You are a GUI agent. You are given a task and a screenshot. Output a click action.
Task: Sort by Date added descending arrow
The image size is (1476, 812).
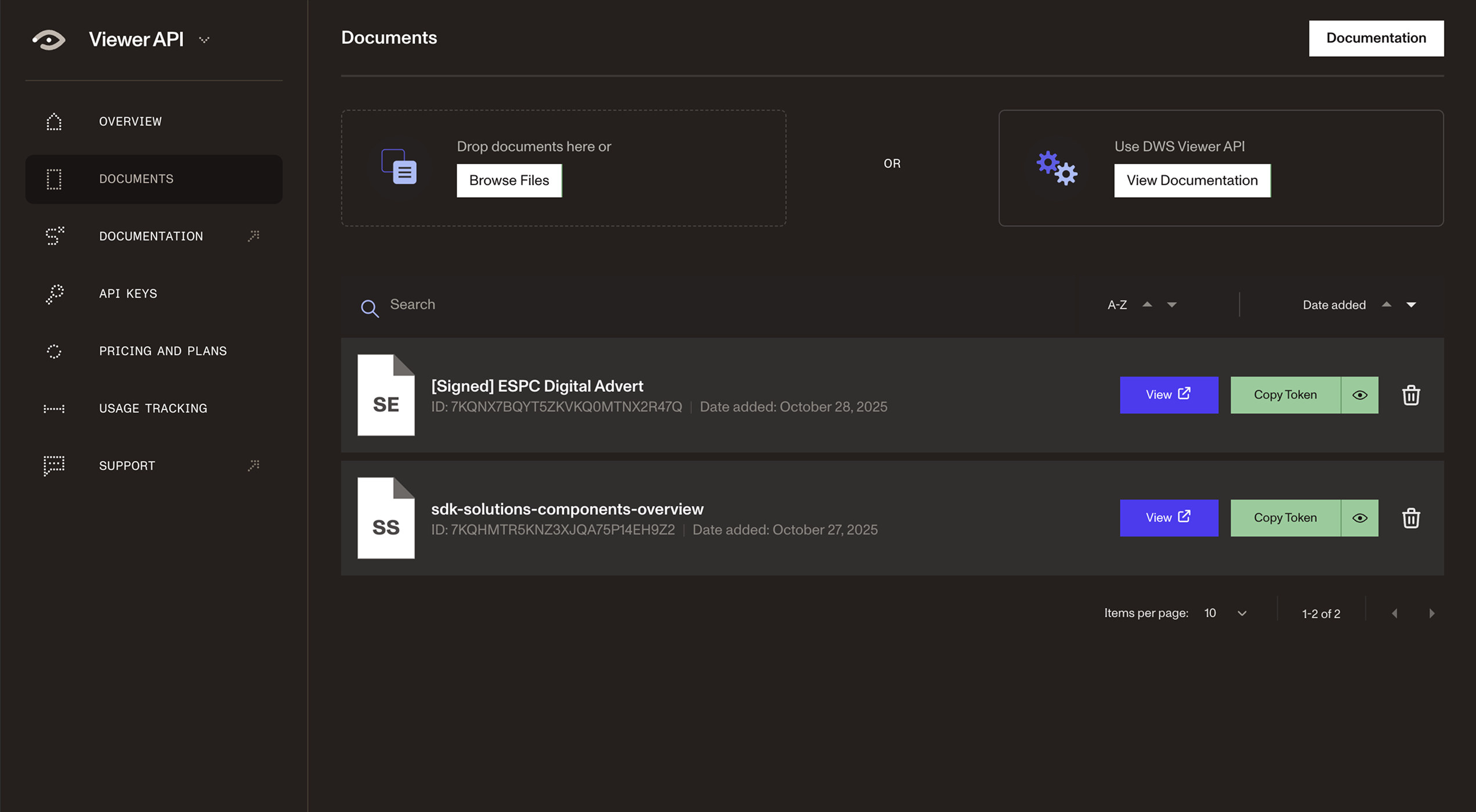tap(1411, 305)
